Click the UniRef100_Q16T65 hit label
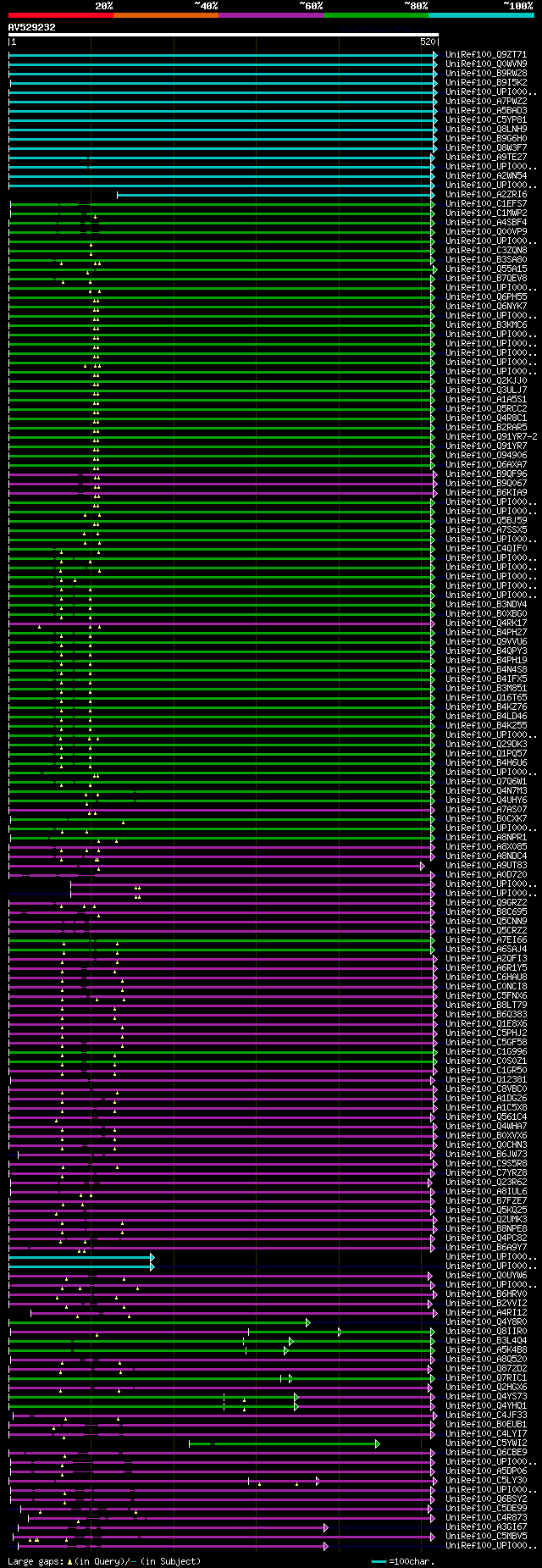The height and width of the screenshot is (1568, 542). (x=486, y=697)
